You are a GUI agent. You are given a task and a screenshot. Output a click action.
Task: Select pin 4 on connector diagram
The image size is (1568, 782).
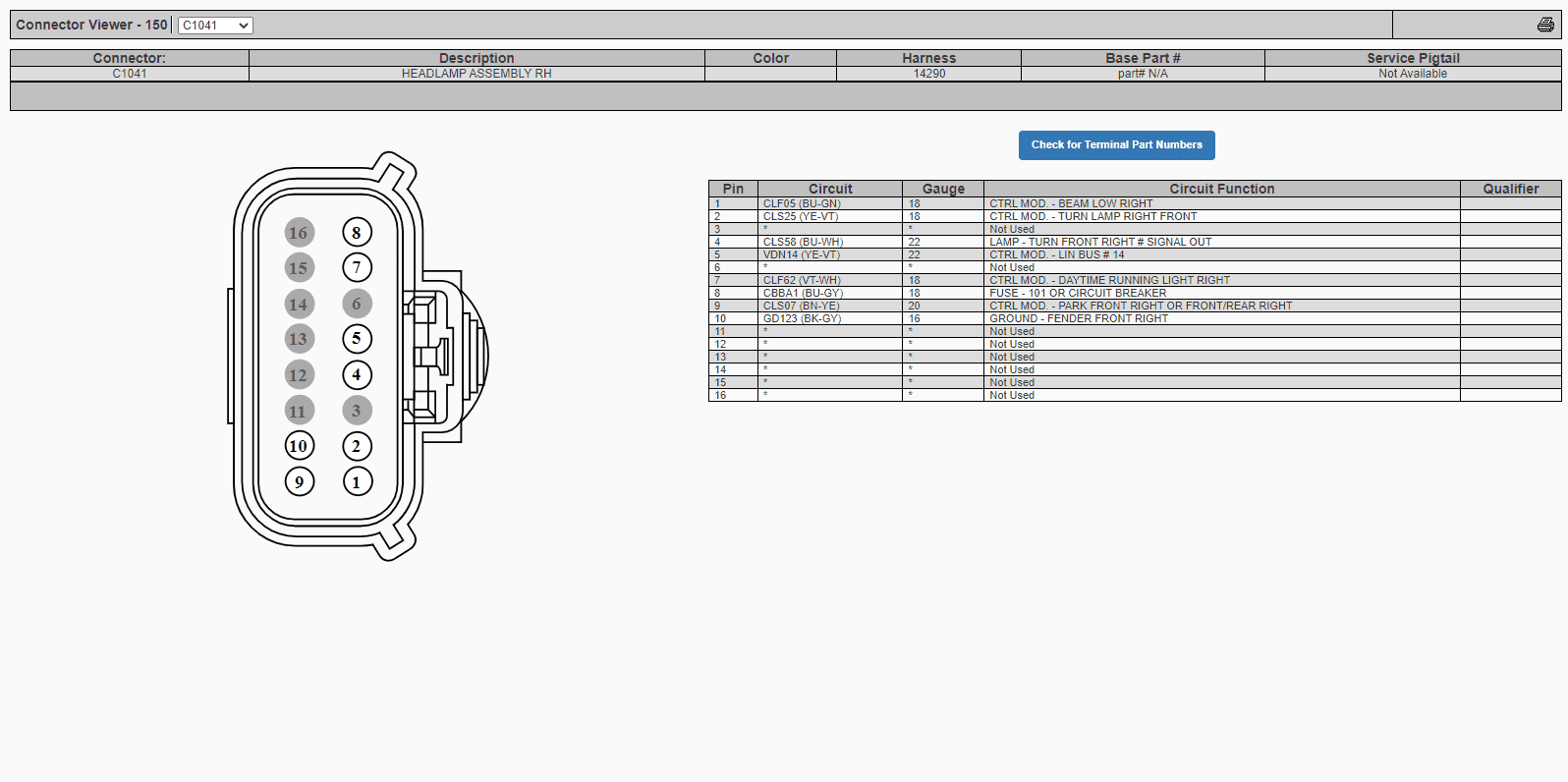tap(357, 375)
